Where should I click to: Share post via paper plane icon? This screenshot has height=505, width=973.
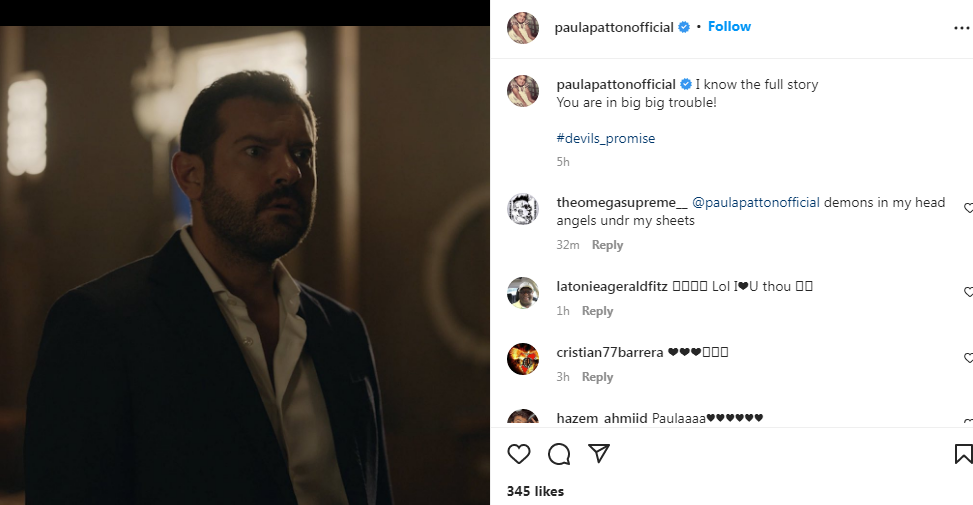tap(599, 454)
